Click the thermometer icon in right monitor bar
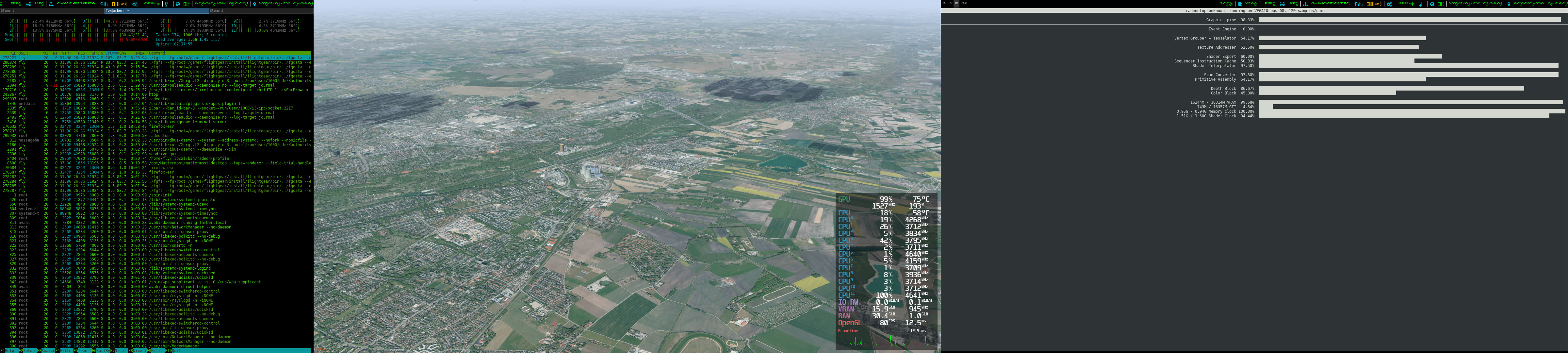Screen dimensions: 1568x353 [x=1421, y=4]
